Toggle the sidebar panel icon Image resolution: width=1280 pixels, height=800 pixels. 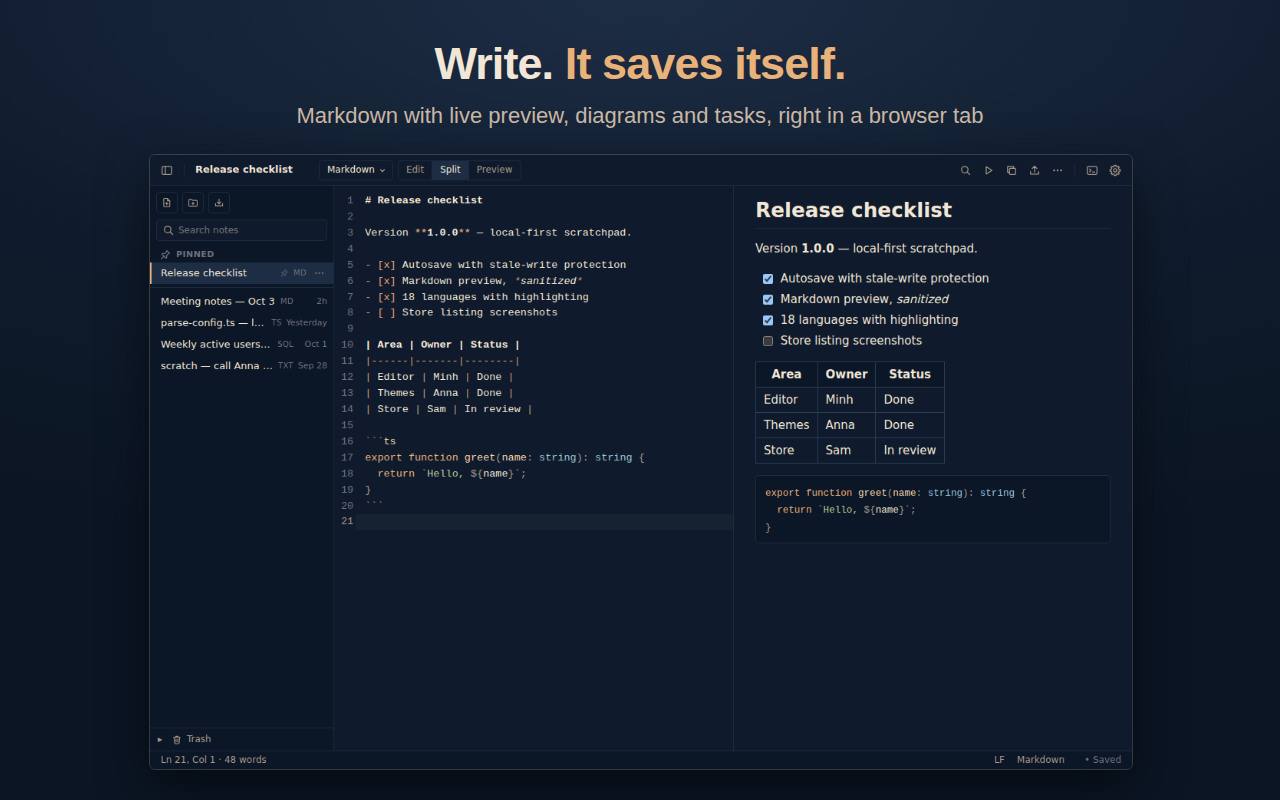pos(167,170)
